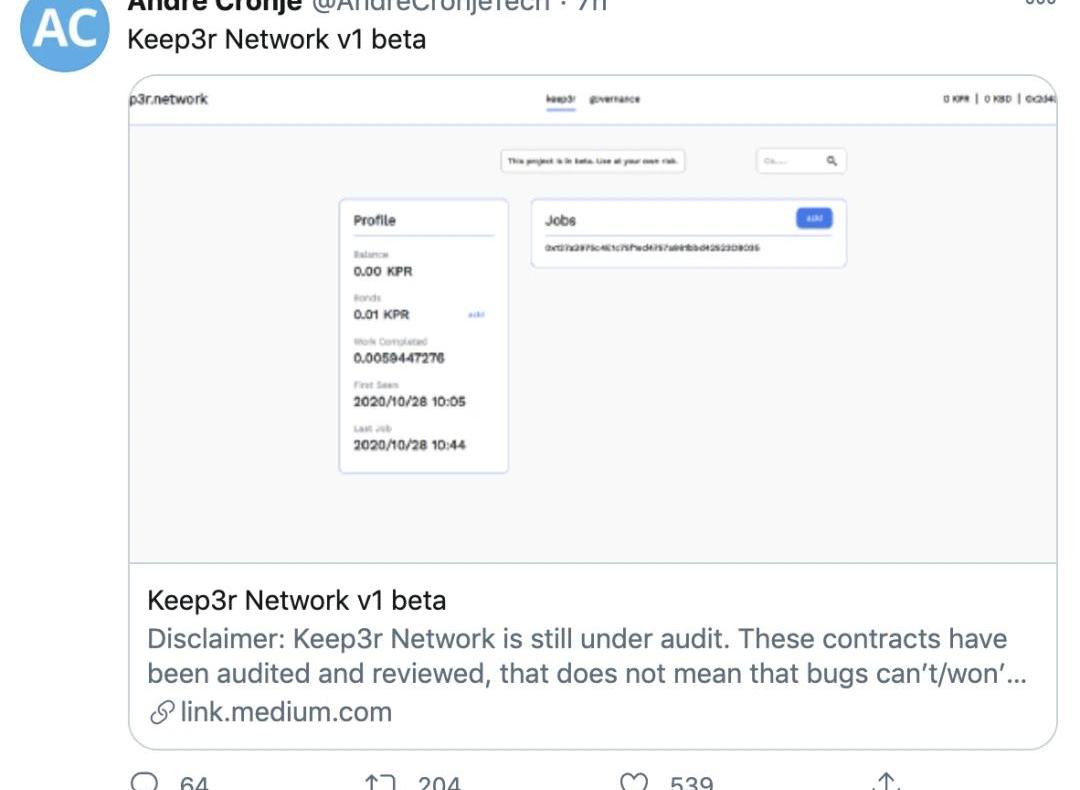Click the beta risk warning banner
Viewport: 1080px width, 790px height.
tap(593, 161)
